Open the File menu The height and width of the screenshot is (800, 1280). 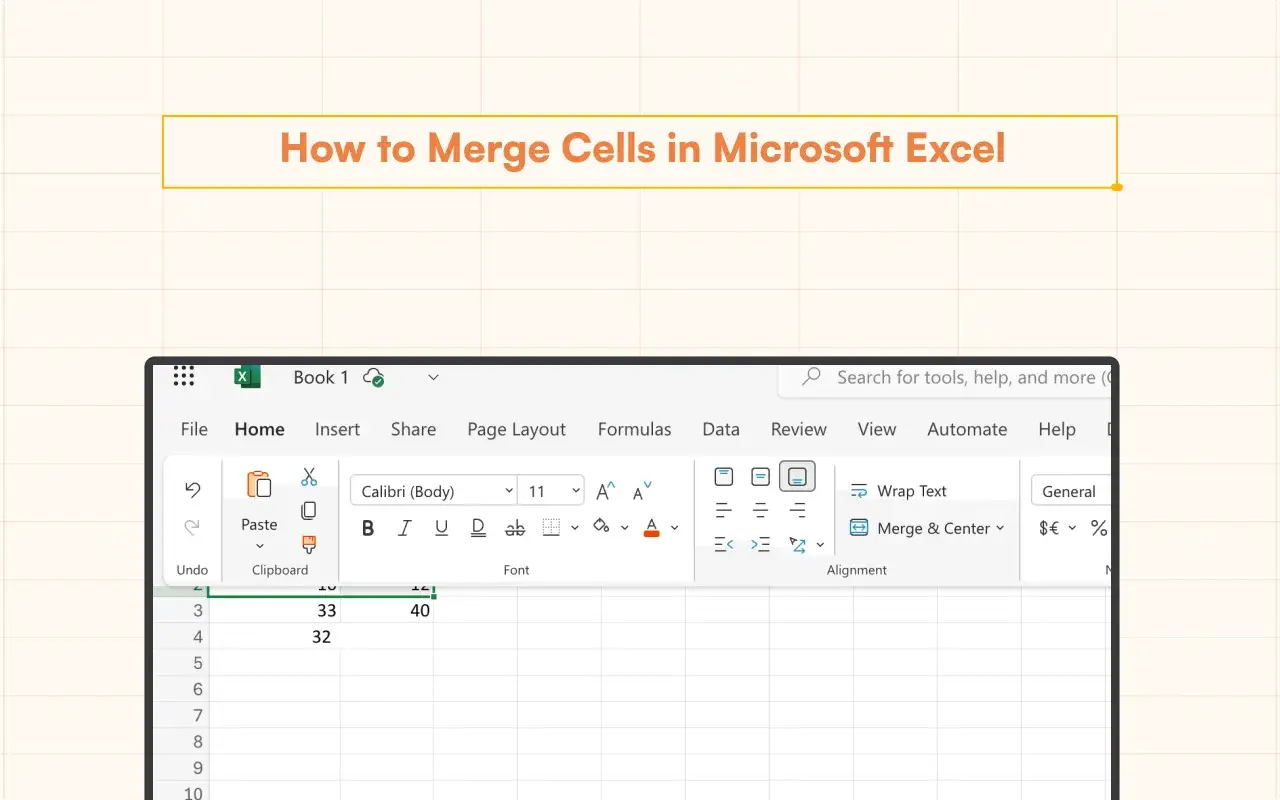(194, 429)
